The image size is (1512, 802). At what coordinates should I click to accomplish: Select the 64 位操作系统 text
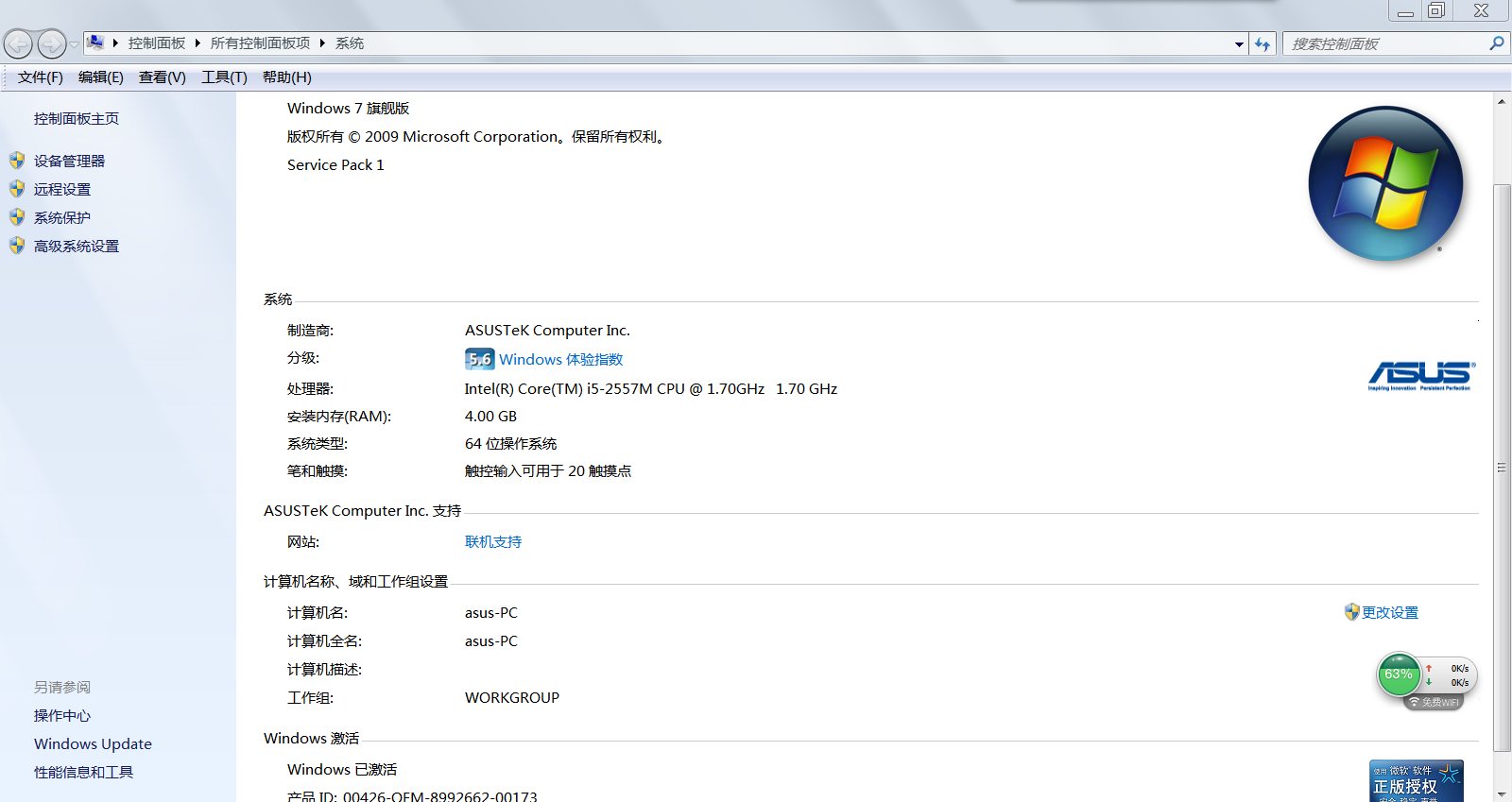510,444
